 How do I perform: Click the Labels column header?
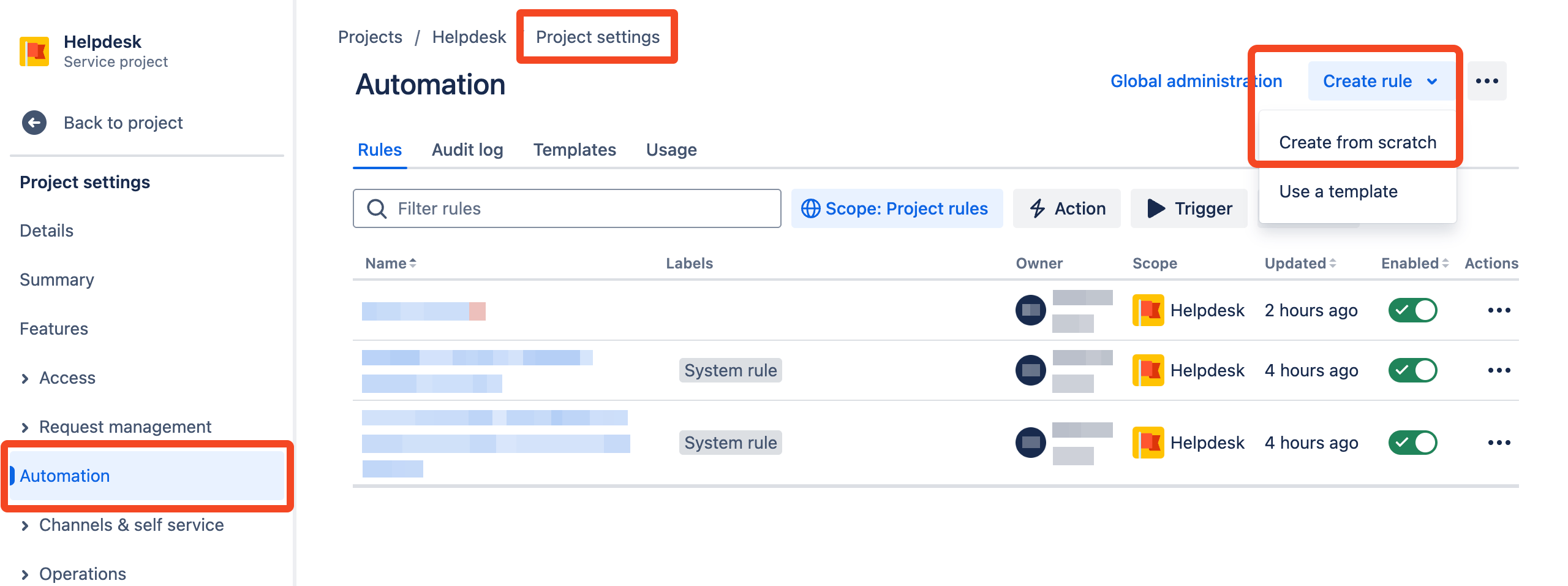coord(689,263)
